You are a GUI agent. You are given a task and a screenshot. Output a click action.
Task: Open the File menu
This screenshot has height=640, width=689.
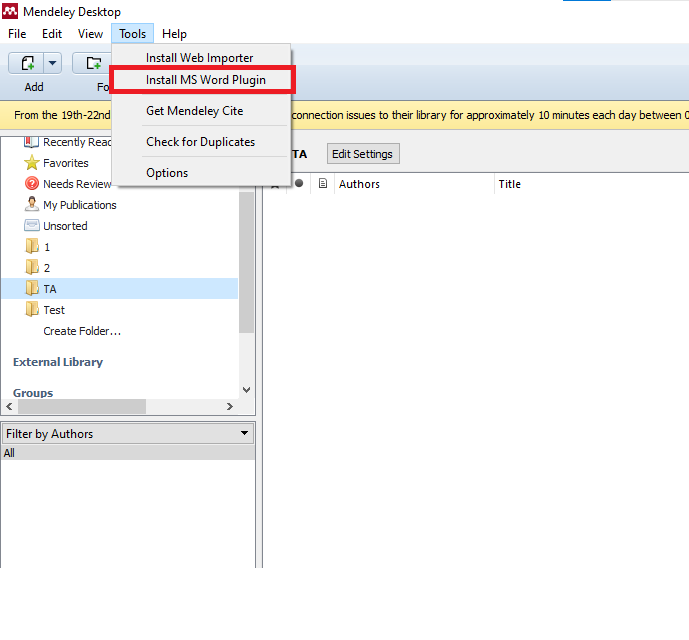click(17, 34)
